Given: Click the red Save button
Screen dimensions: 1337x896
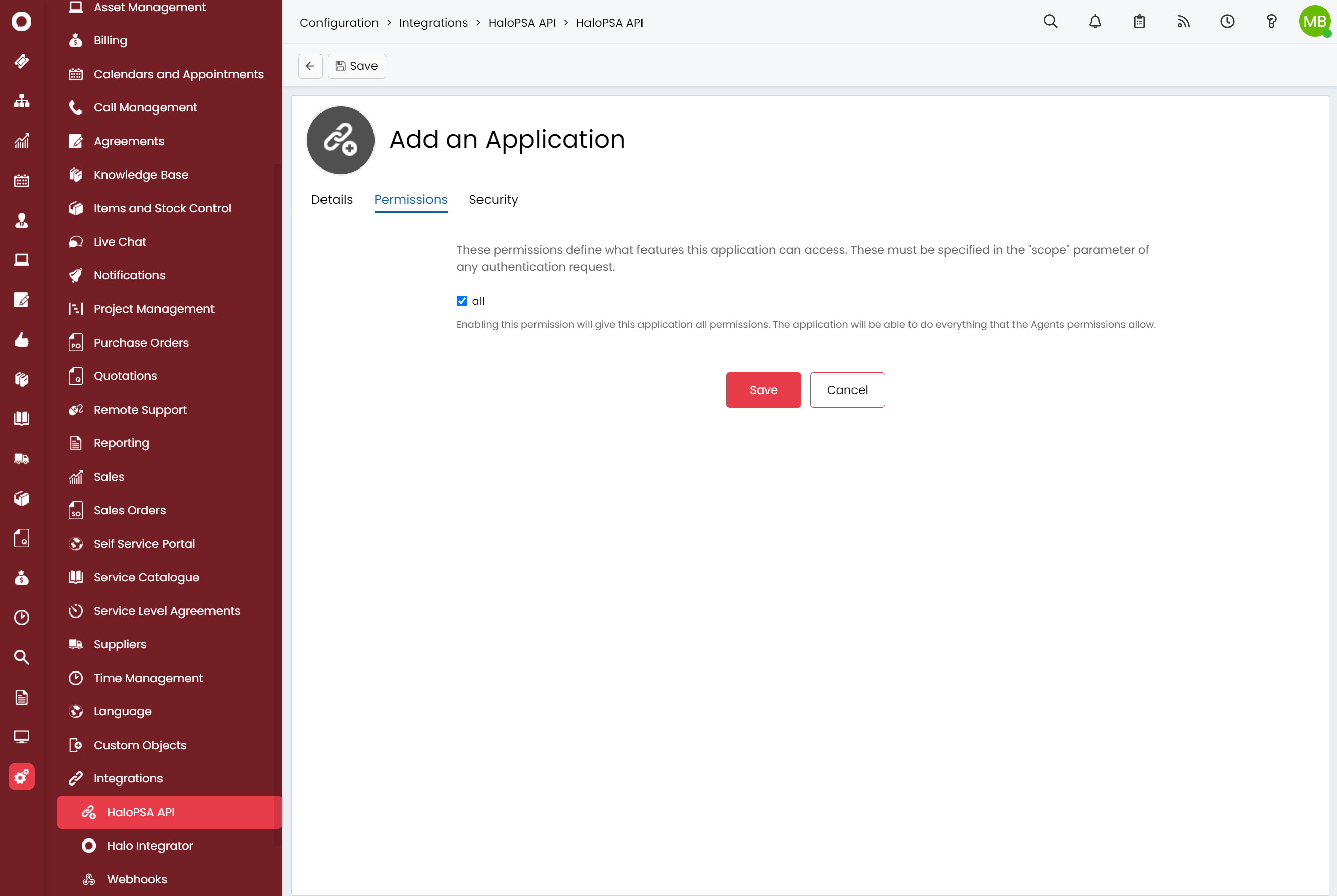Looking at the screenshot, I should 763,389.
